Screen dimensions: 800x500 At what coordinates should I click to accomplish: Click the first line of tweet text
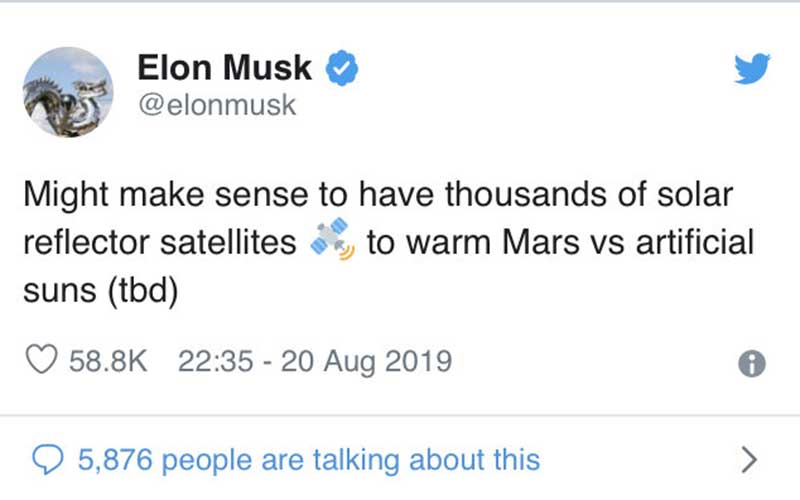point(378,195)
